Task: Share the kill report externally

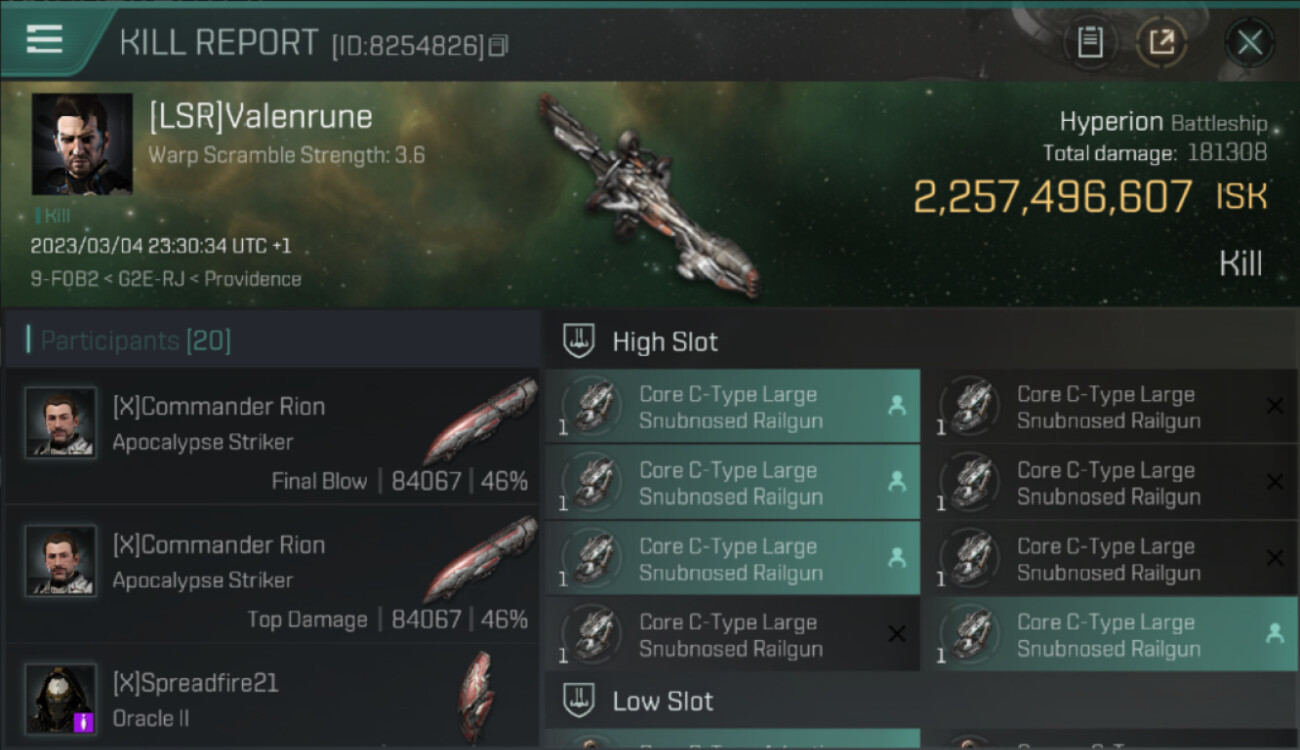Action: [x=1162, y=43]
